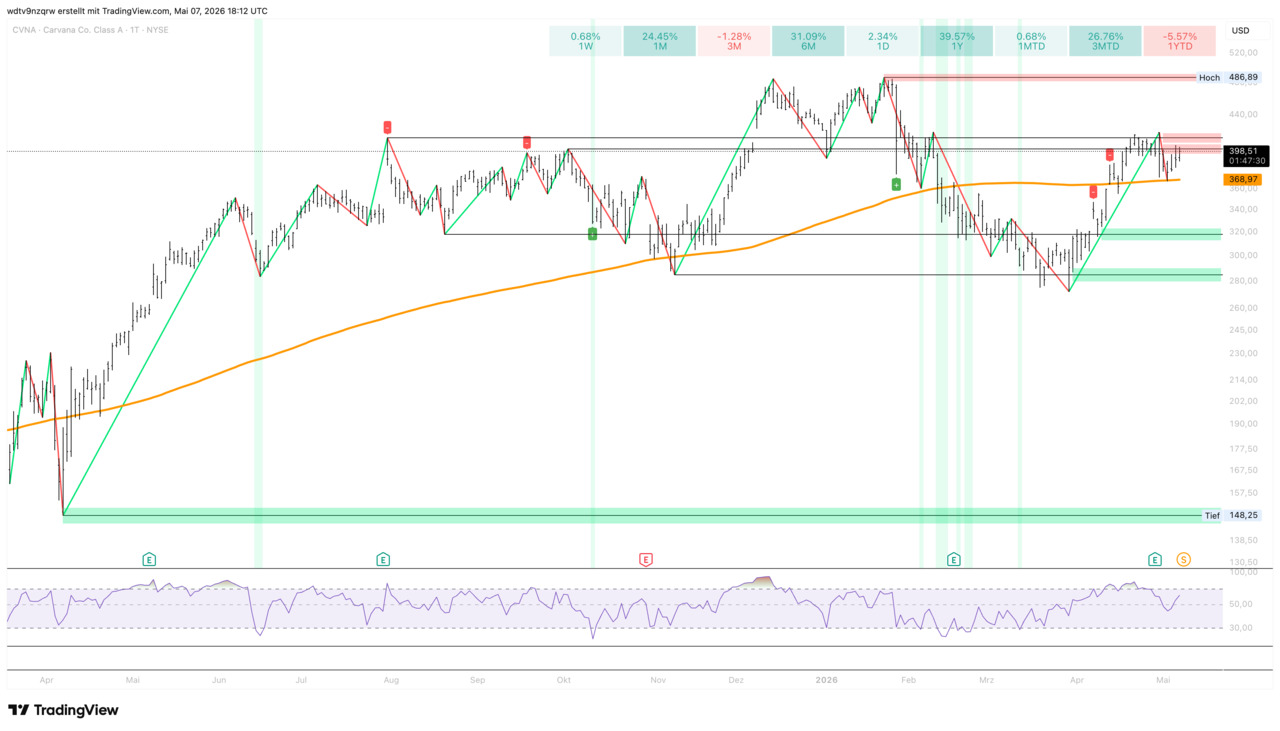Select the 1M 24.45% performance box

click(x=659, y=41)
